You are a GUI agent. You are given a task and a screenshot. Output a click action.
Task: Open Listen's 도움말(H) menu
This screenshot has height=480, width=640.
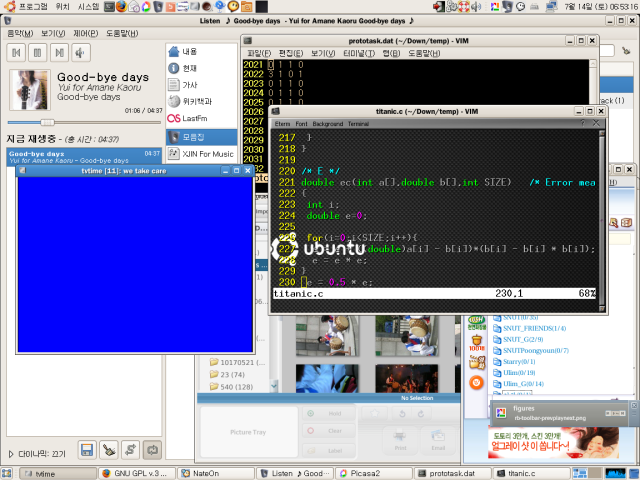pyautogui.click(x=122, y=33)
